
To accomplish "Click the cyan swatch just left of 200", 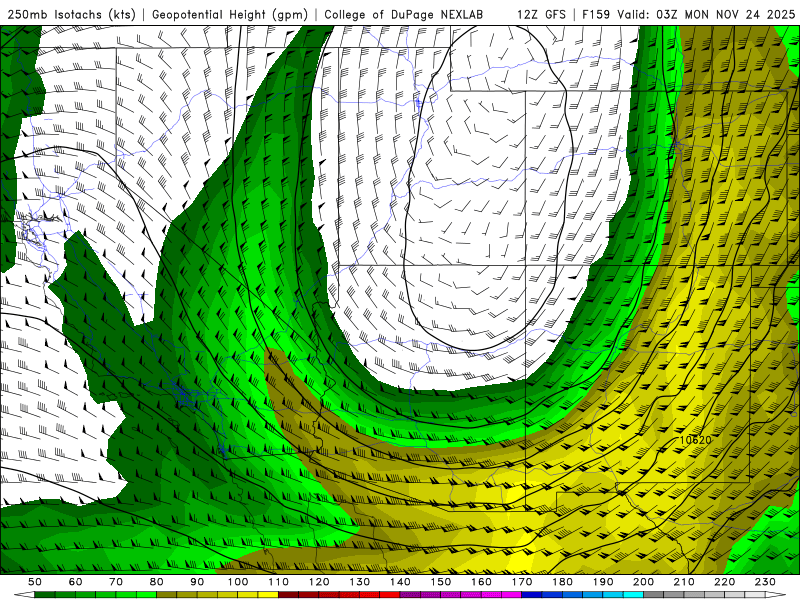I will tap(633, 595).
